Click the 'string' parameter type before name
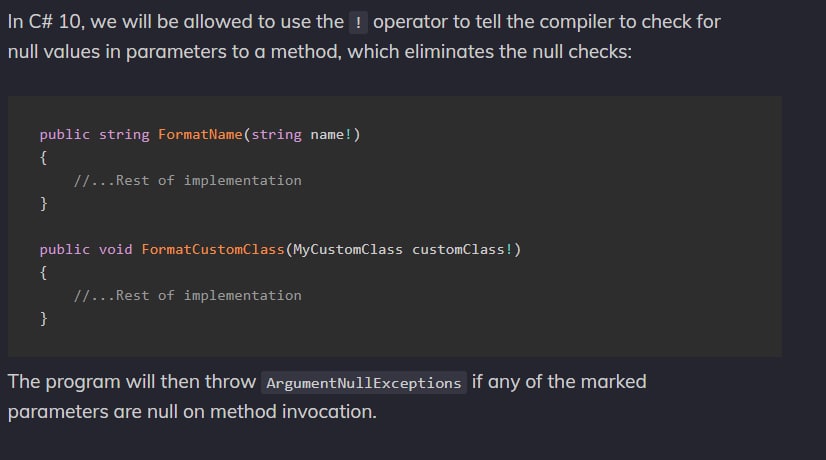Screen dimensions: 826x460 (277, 135)
